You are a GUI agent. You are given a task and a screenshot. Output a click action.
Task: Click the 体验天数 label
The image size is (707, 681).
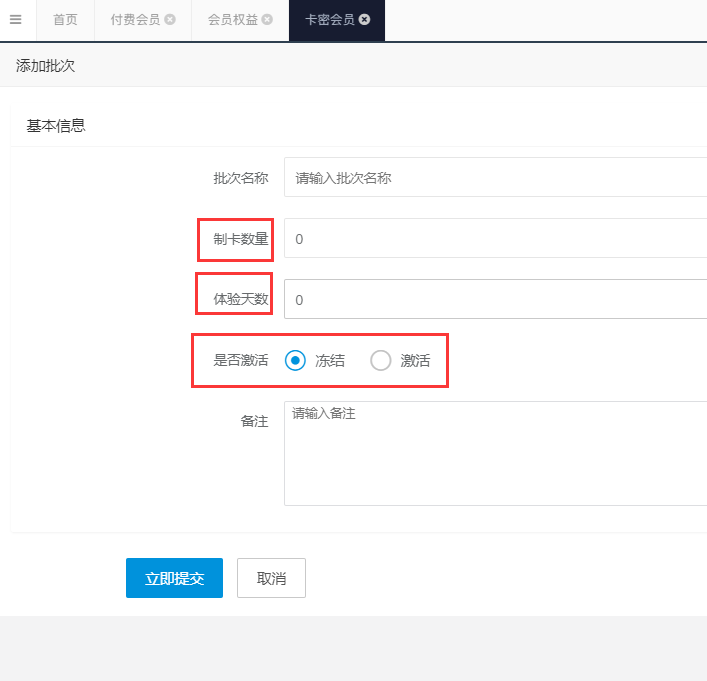pyautogui.click(x=241, y=299)
